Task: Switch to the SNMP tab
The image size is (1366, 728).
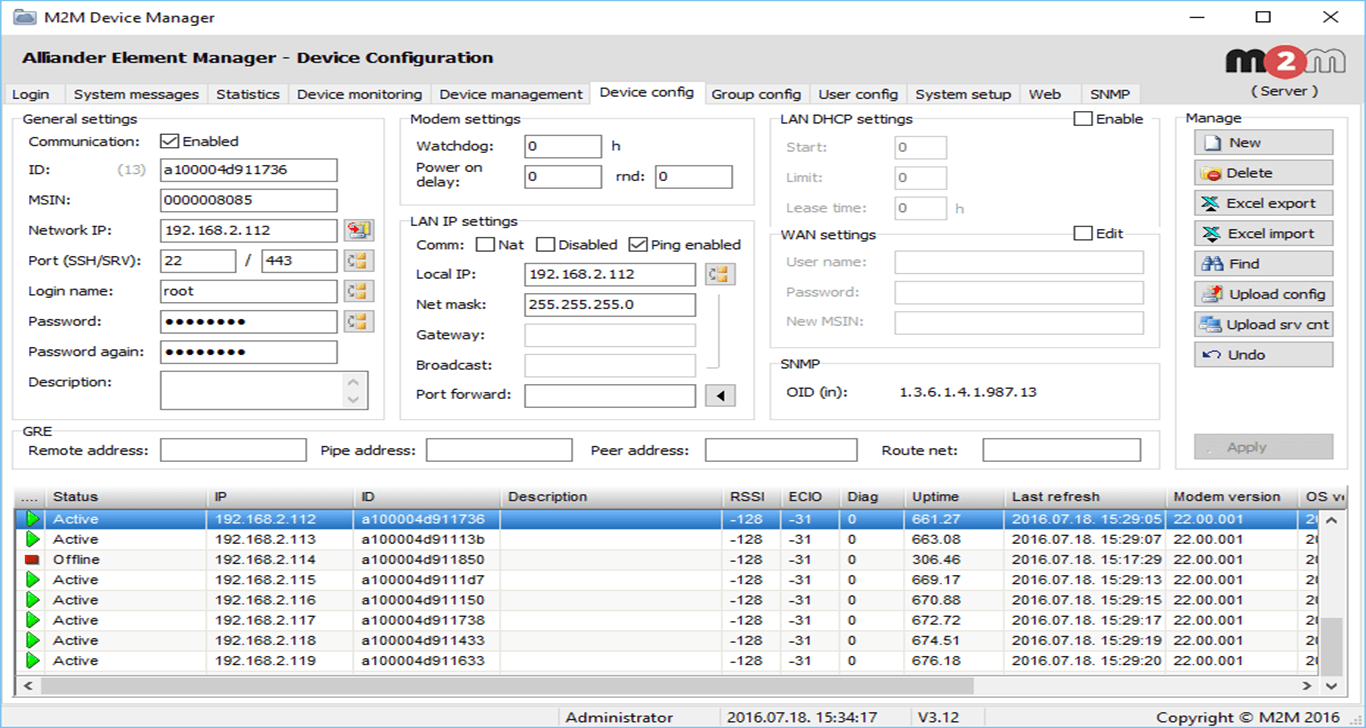Action: pos(1110,94)
